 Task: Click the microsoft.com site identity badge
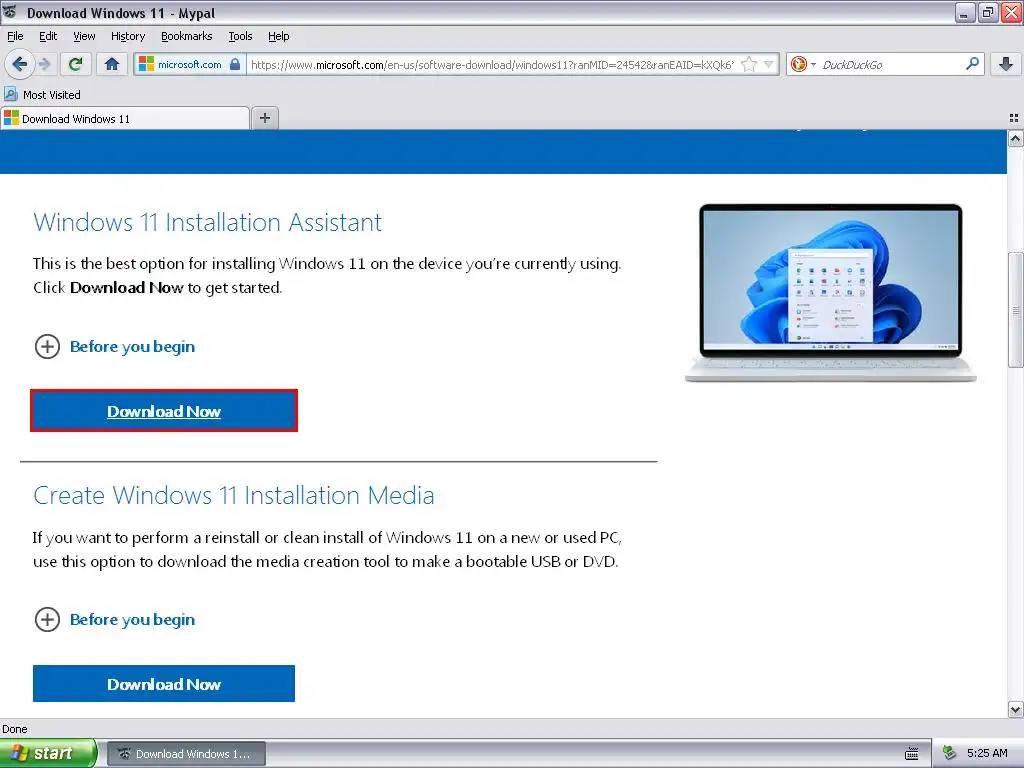tap(189, 64)
